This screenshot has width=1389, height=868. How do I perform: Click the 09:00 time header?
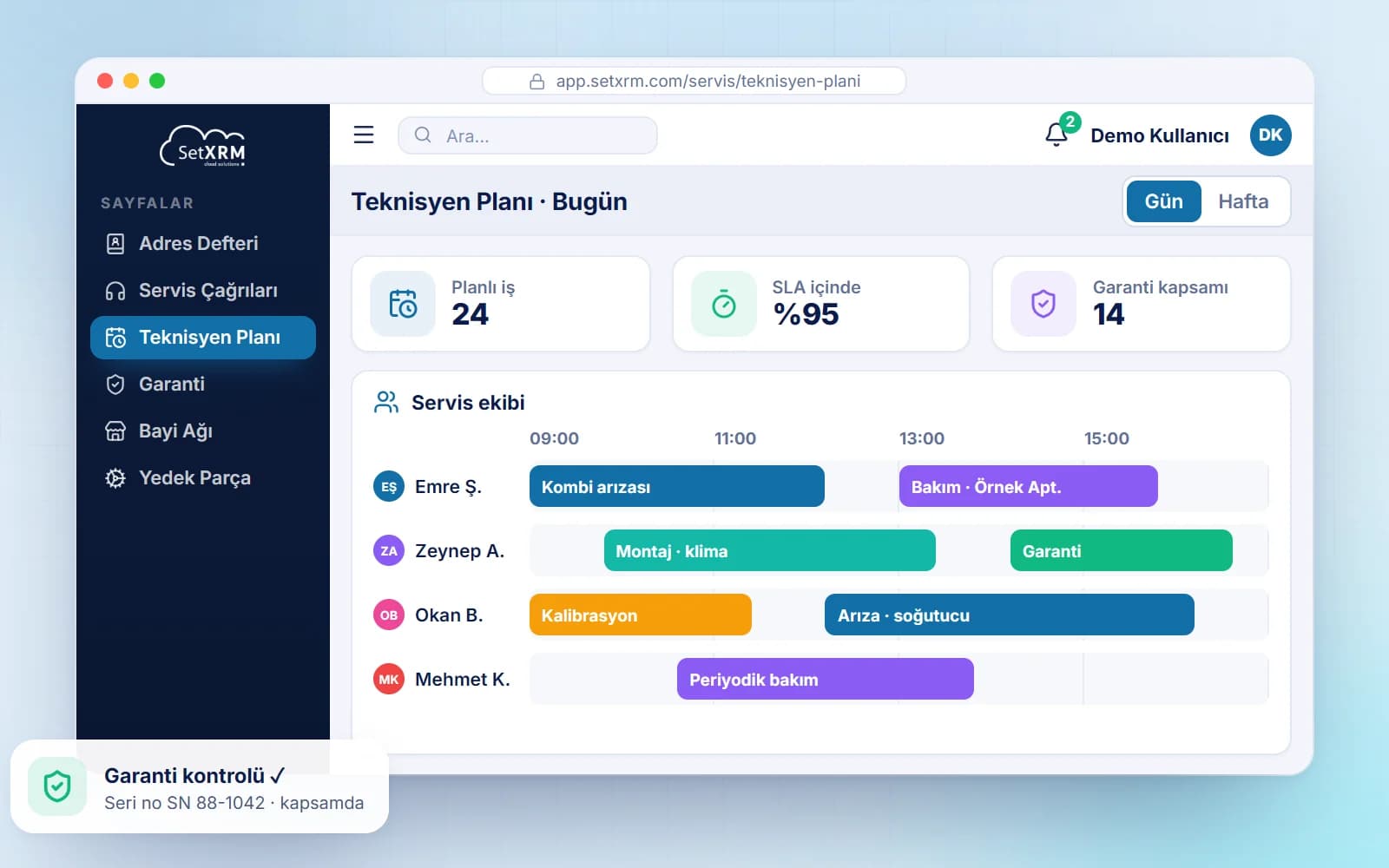click(x=554, y=438)
